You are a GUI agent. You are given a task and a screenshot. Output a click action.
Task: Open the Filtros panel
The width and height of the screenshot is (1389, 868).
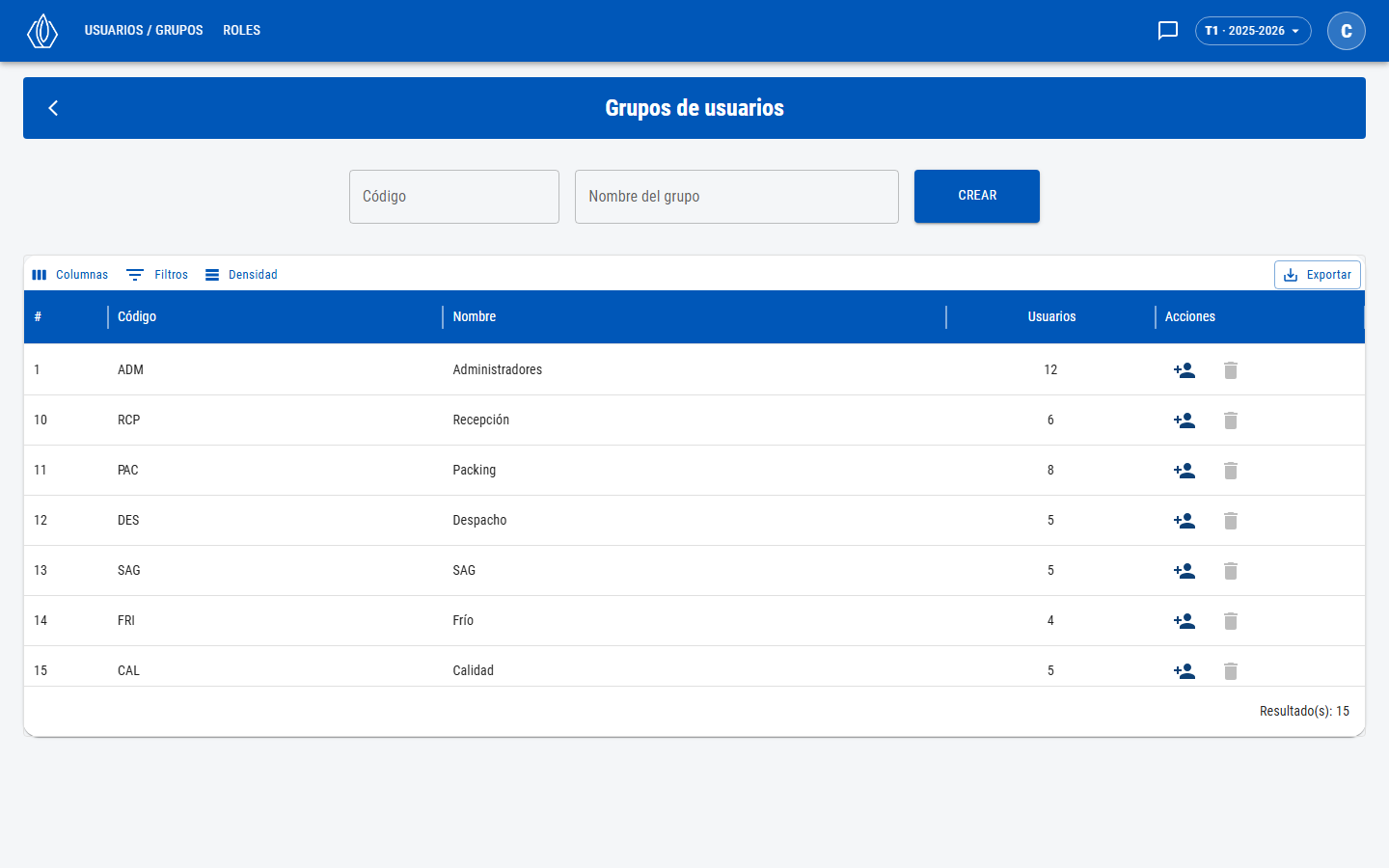pyautogui.click(x=157, y=275)
